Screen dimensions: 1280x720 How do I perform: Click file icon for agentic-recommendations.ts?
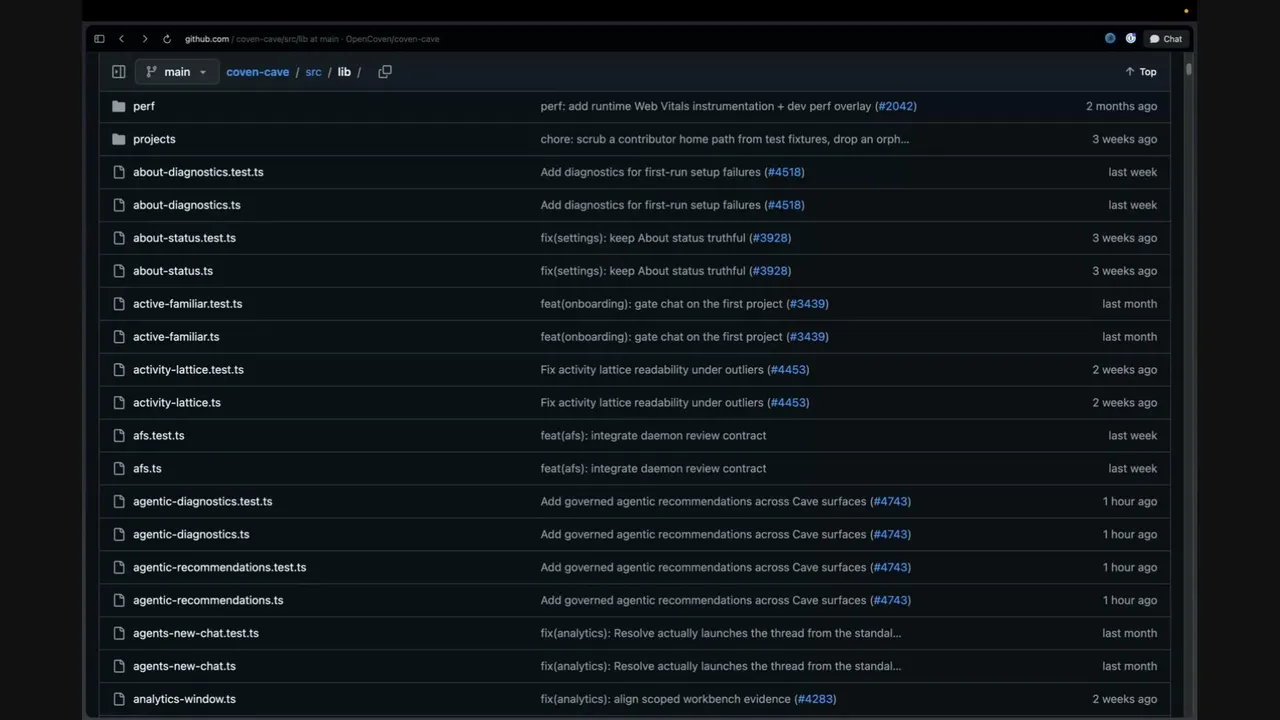pyautogui.click(x=119, y=601)
